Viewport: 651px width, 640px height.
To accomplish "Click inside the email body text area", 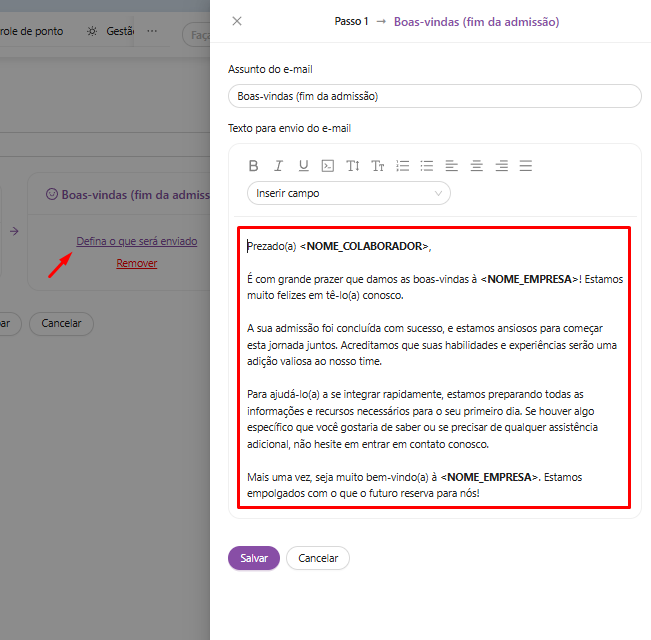I will [434, 367].
